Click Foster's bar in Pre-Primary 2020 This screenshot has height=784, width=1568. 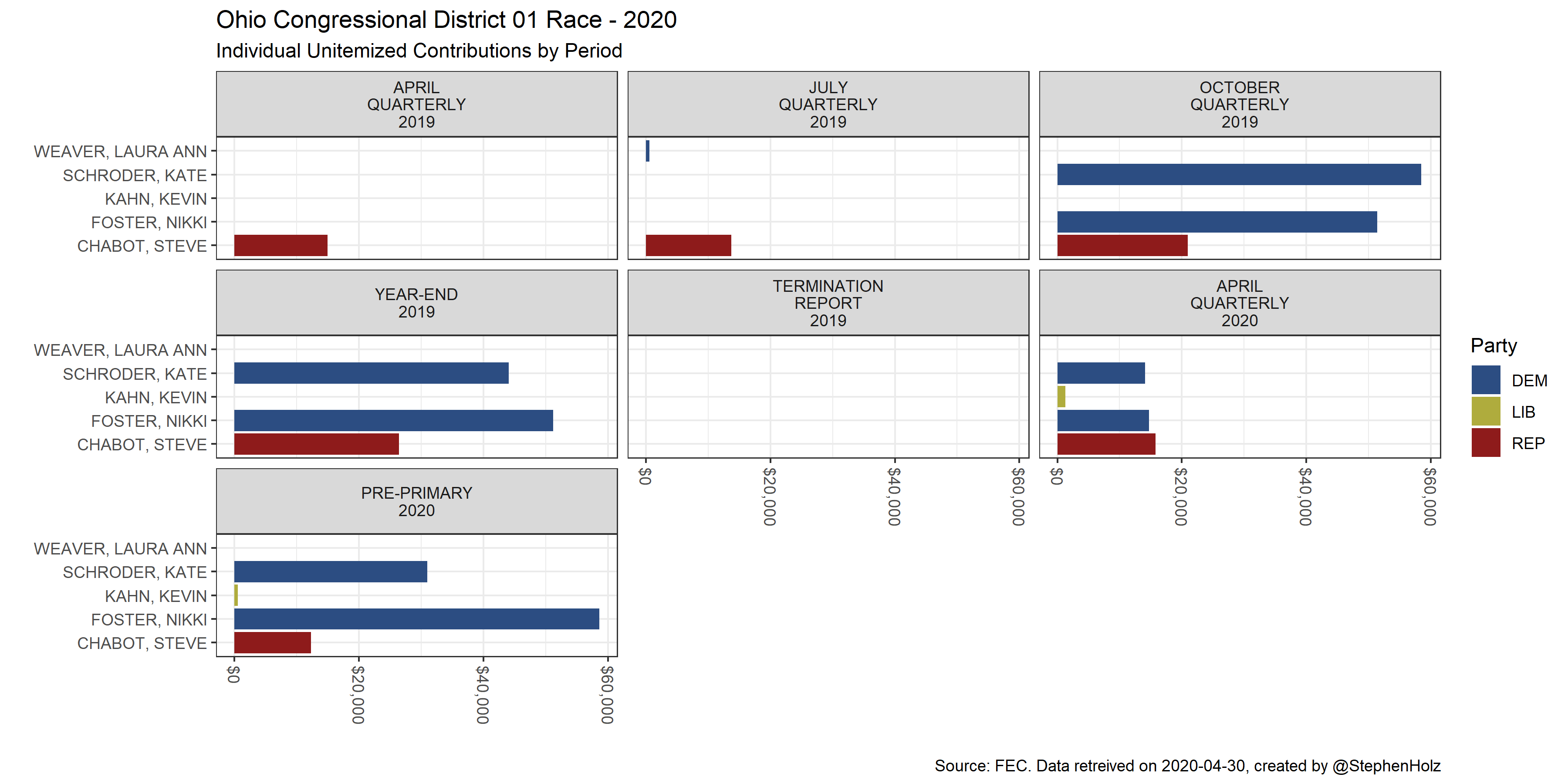coord(416,619)
